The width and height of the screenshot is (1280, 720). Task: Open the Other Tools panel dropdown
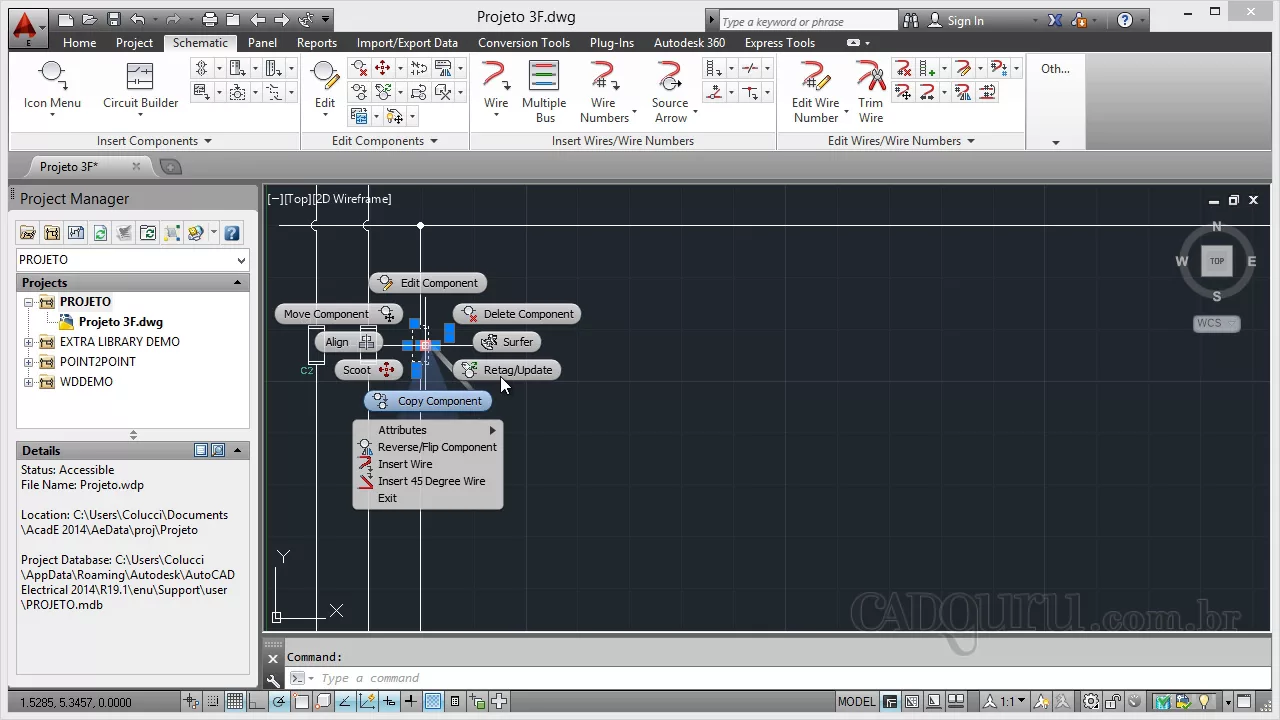pyautogui.click(x=1055, y=142)
